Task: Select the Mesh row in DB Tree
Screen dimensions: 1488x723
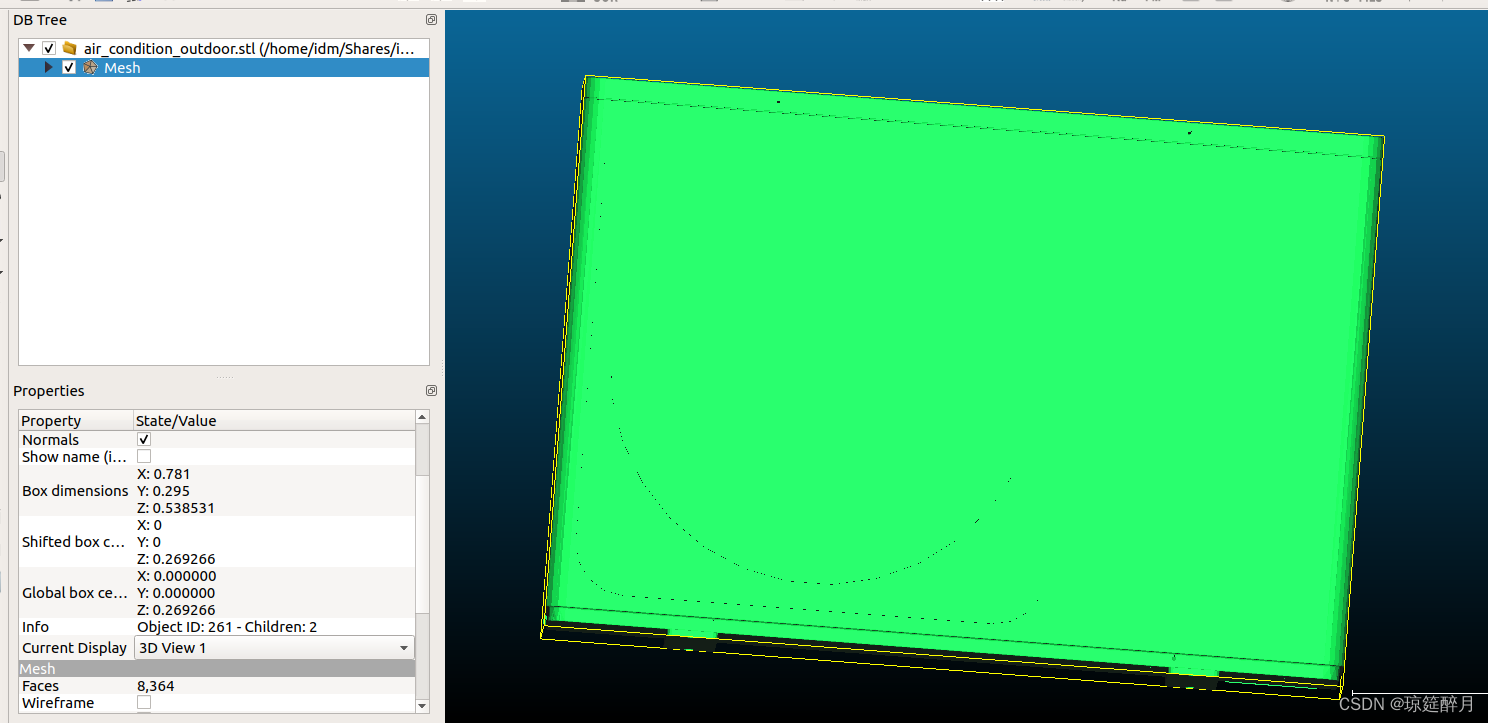Action: 224,68
